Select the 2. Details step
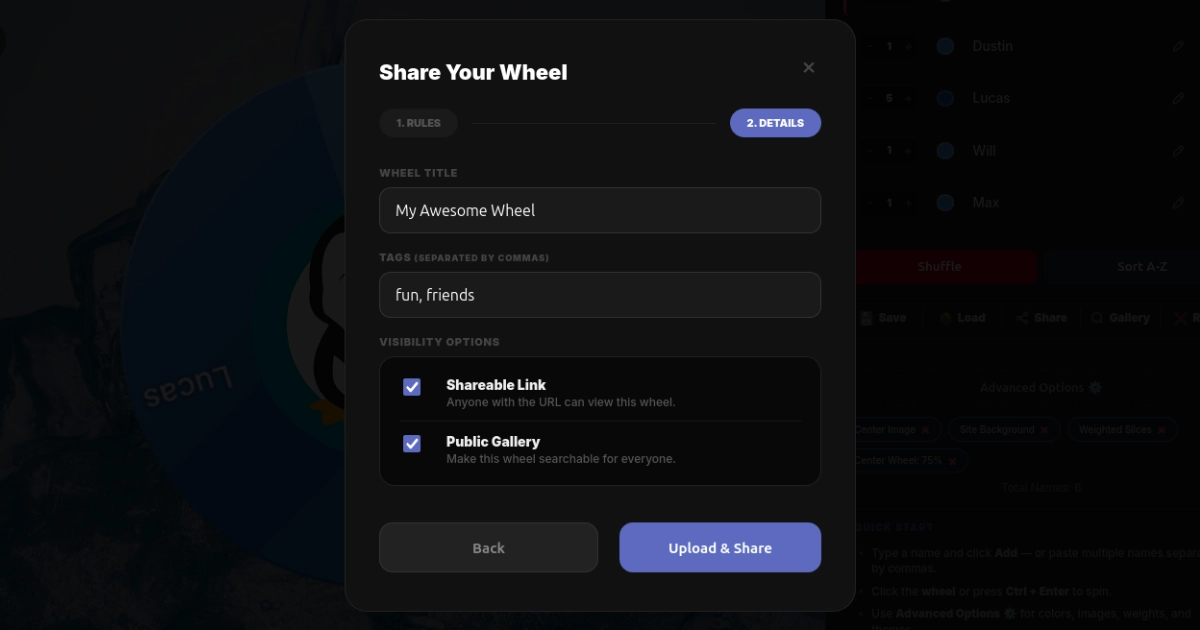 [x=776, y=122]
